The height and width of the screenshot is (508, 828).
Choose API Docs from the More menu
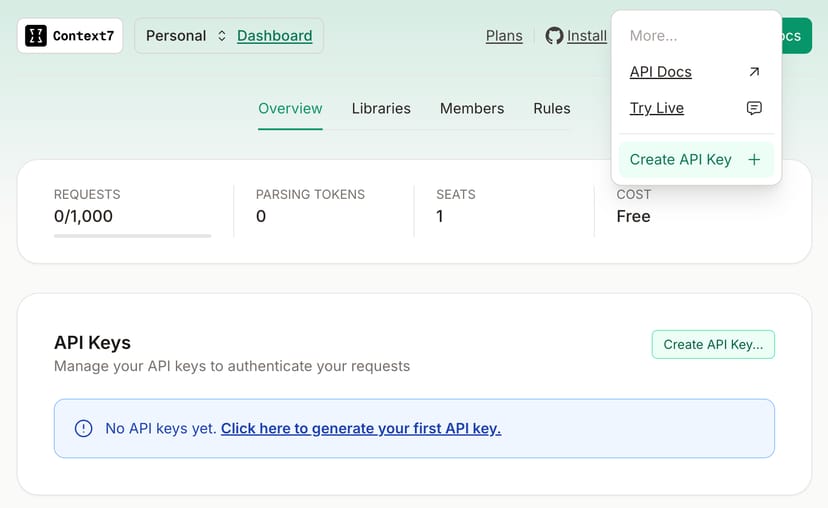click(x=661, y=72)
